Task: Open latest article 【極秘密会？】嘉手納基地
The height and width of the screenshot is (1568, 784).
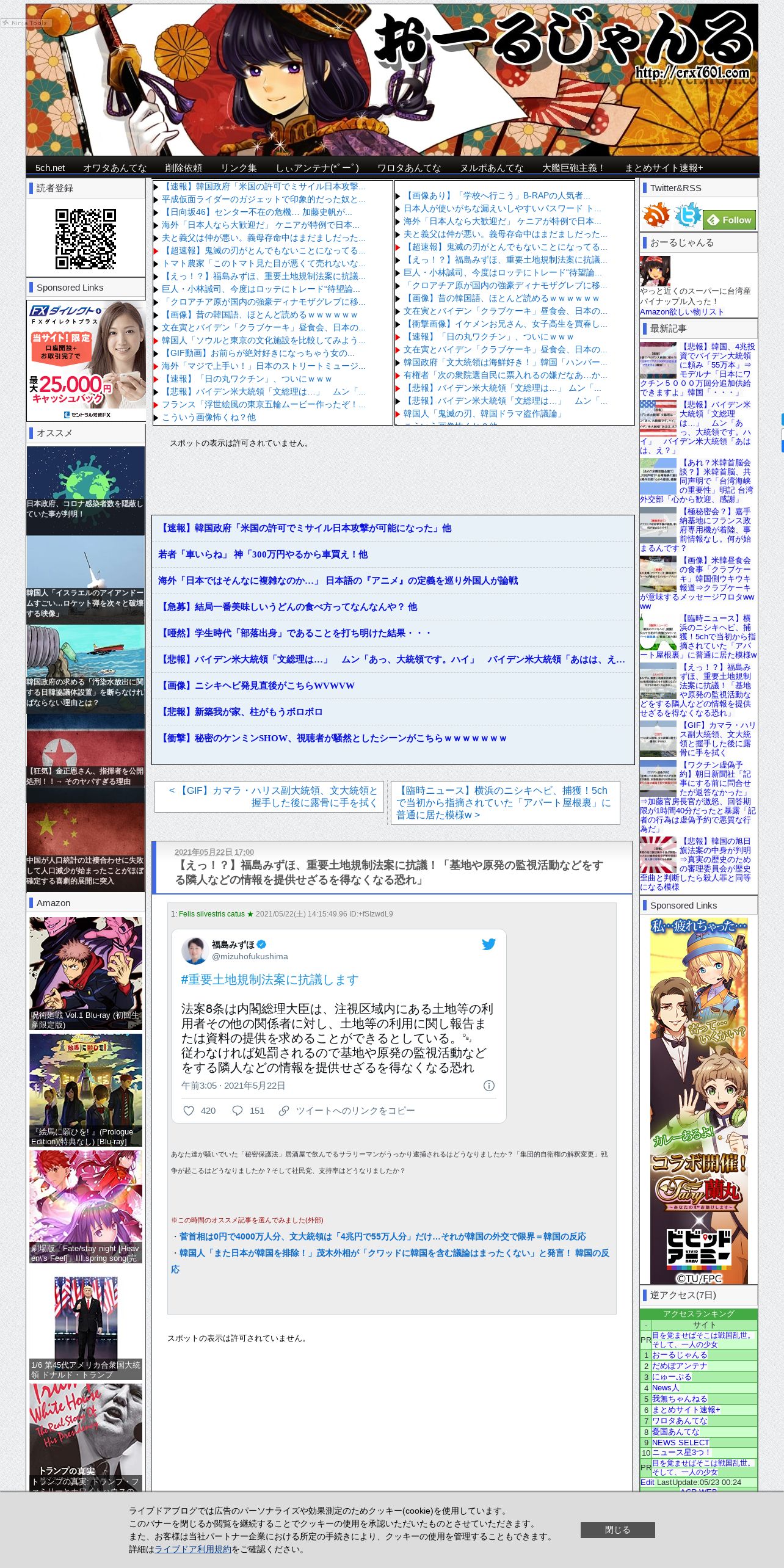Action: (697, 529)
